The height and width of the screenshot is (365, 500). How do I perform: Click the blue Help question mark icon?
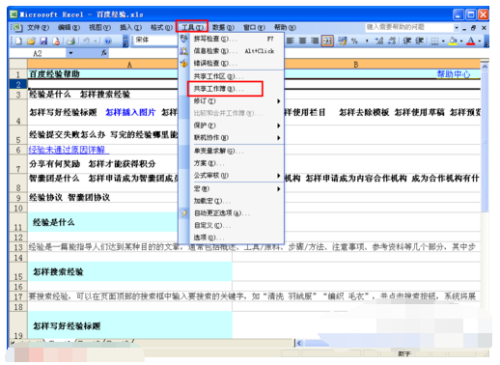point(108,41)
